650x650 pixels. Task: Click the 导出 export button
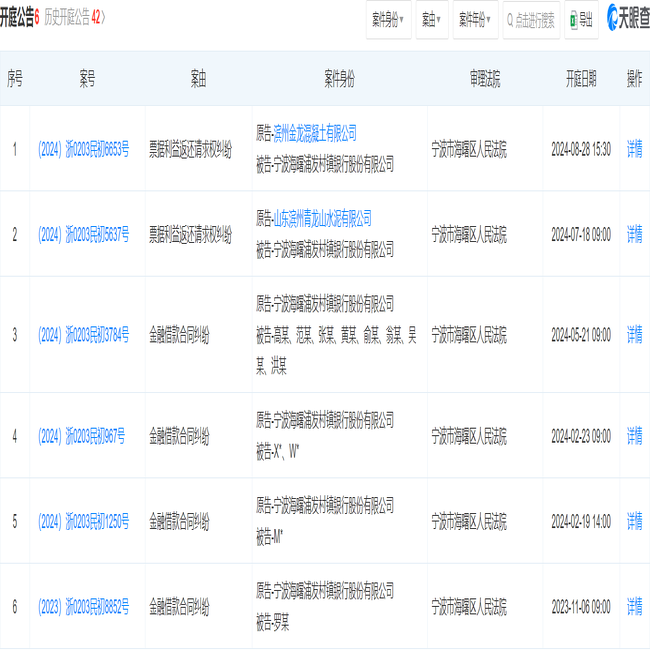coord(581,19)
